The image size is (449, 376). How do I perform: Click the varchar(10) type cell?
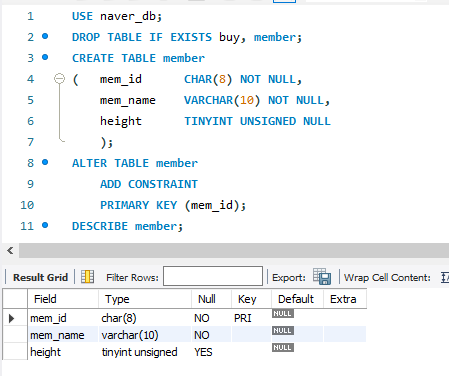pyautogui.click(x=145, y=335)
